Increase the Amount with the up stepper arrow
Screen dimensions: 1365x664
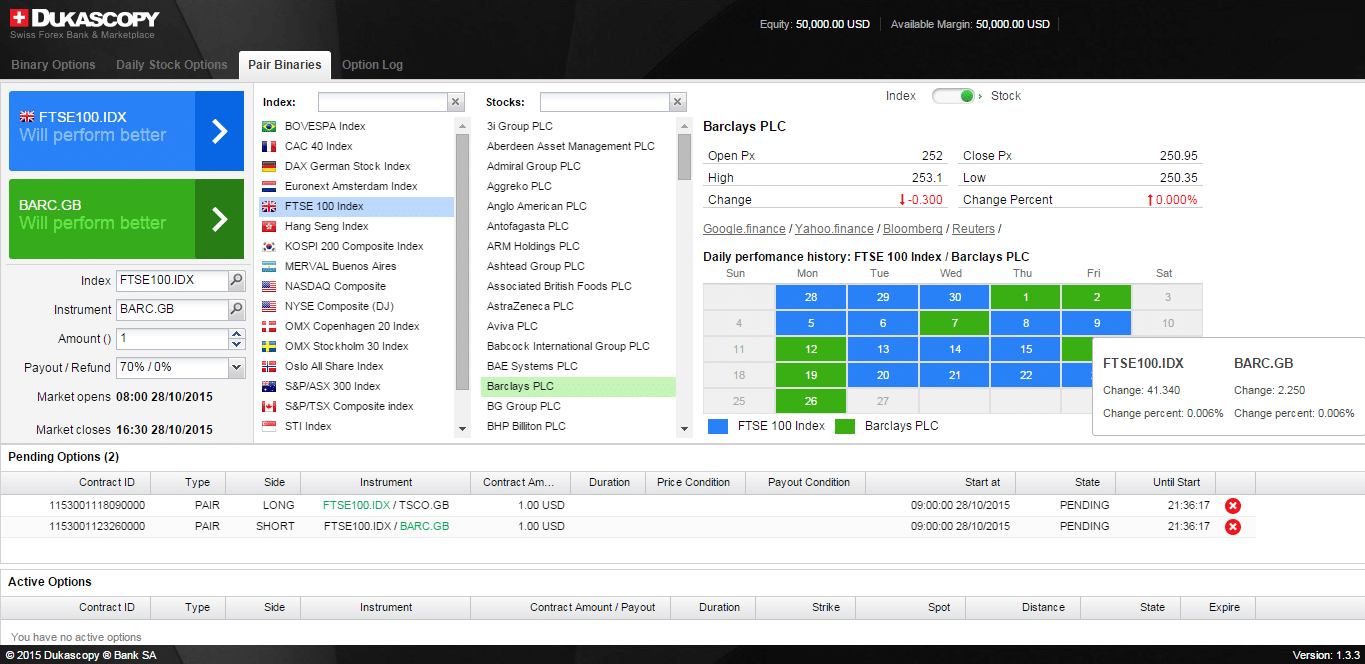[236, 334]
